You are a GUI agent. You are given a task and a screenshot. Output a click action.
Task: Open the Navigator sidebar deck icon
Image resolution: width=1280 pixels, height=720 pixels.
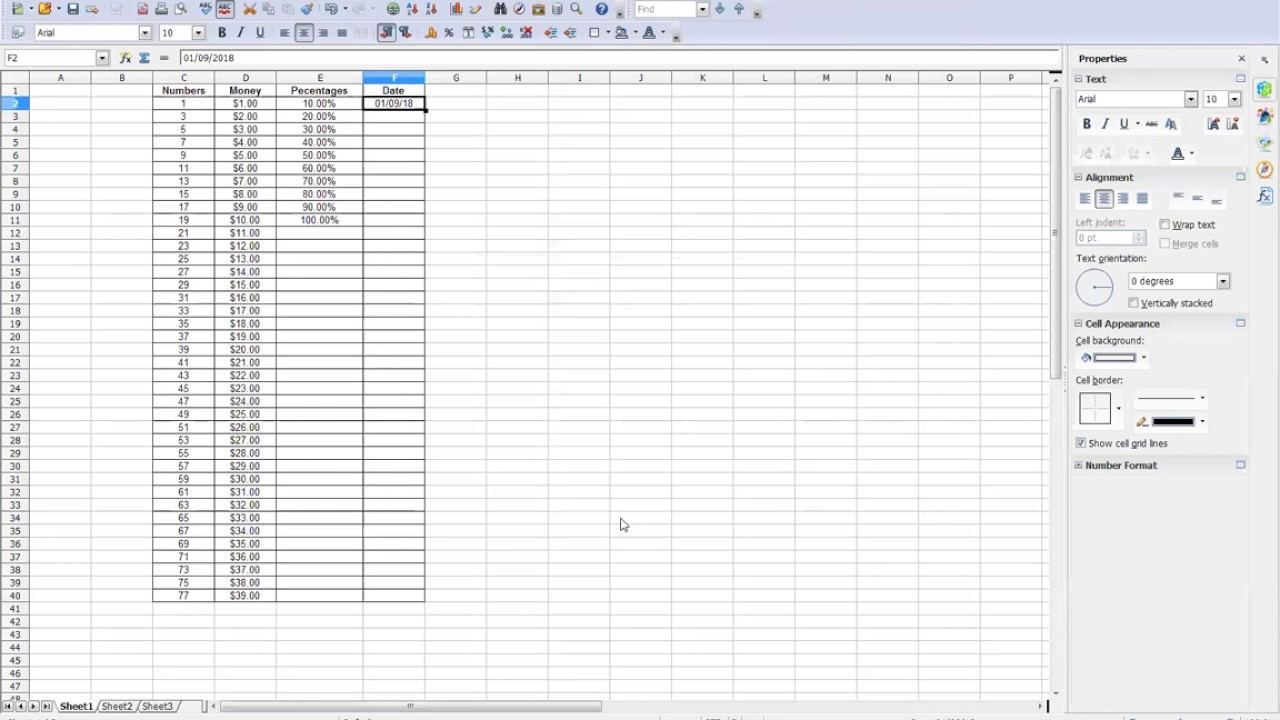click(x=1265, y=169)
